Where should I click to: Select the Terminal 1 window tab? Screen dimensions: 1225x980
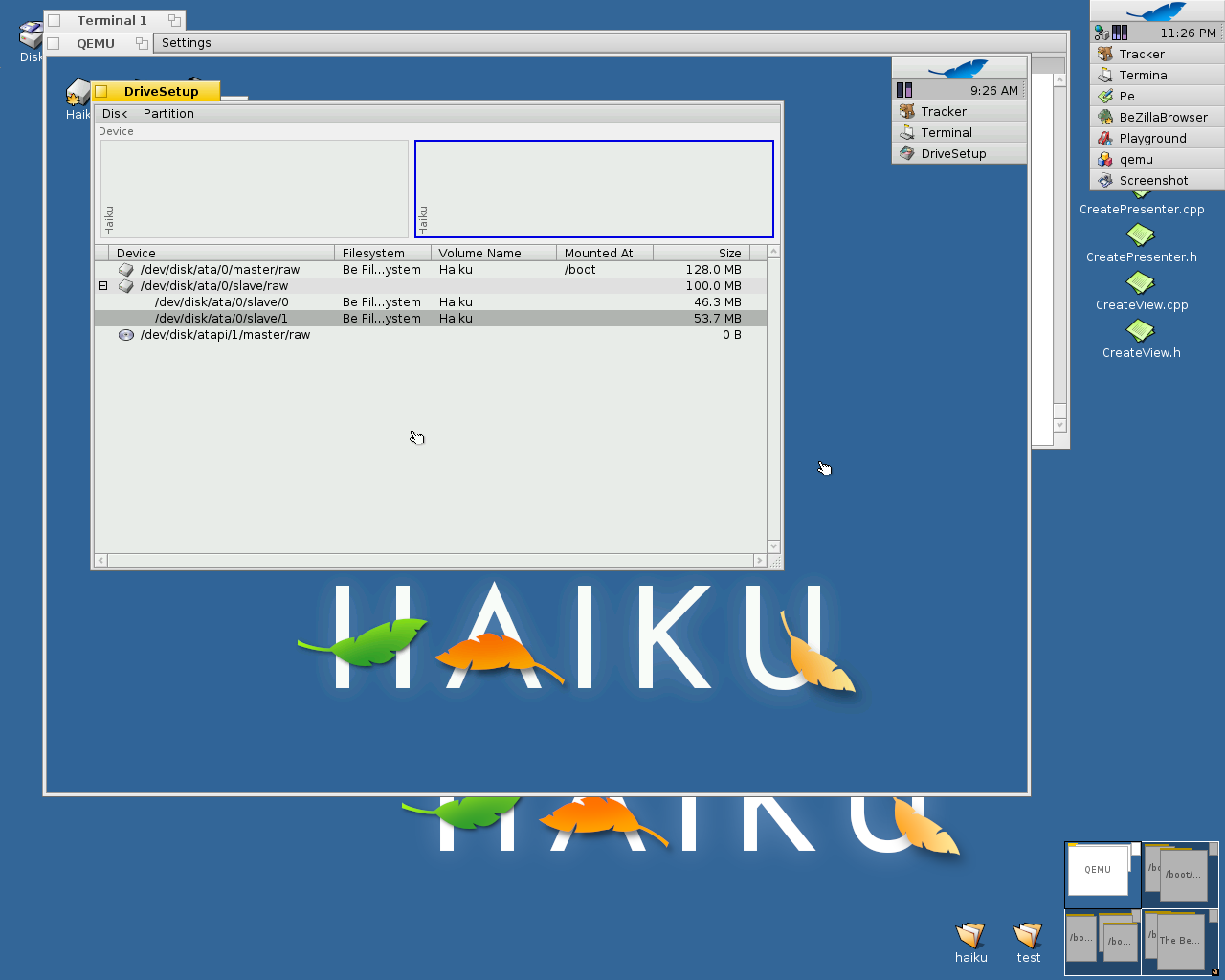coord(113,20)
